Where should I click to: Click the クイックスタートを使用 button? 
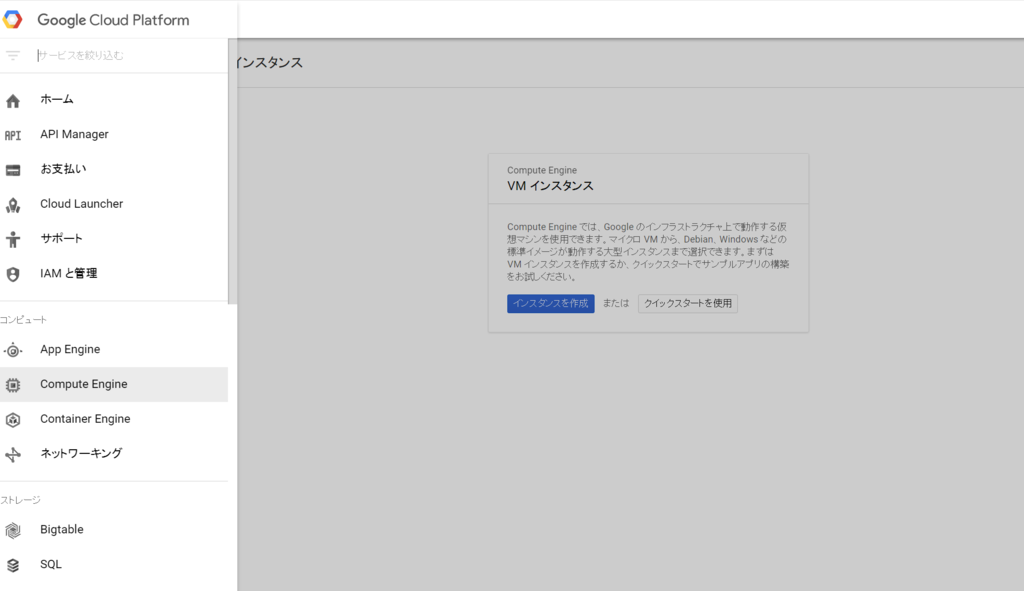(688, 304)
